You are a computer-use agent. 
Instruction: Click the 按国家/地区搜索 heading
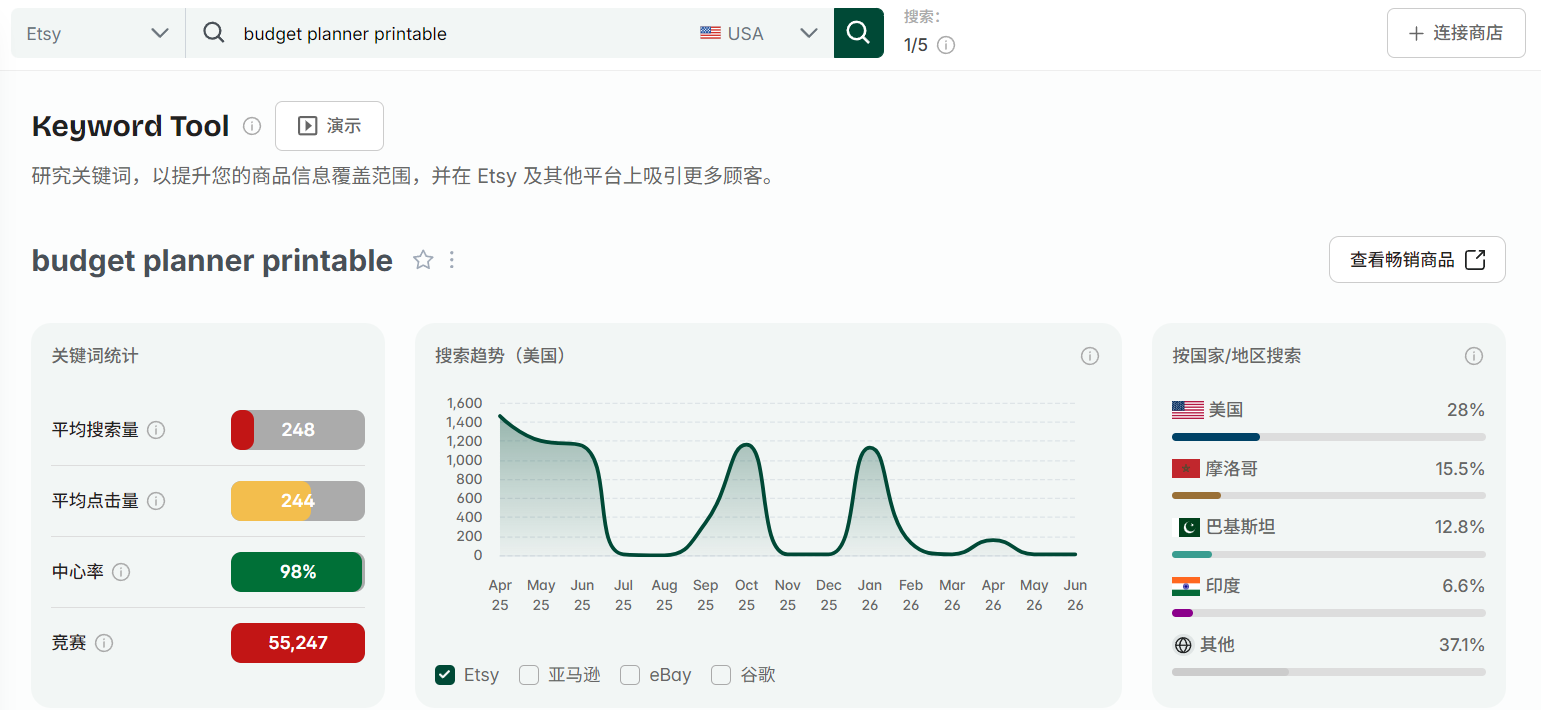[x=1237, y=356]
